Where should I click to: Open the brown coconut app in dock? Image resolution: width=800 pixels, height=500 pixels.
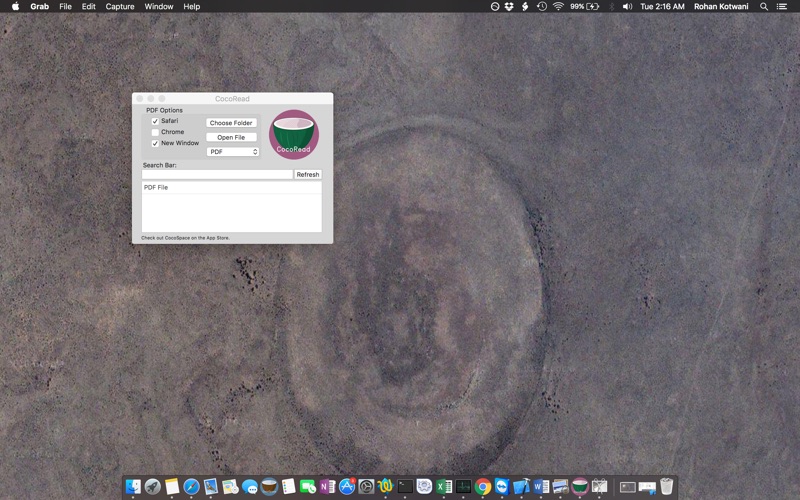pos(269,487)
